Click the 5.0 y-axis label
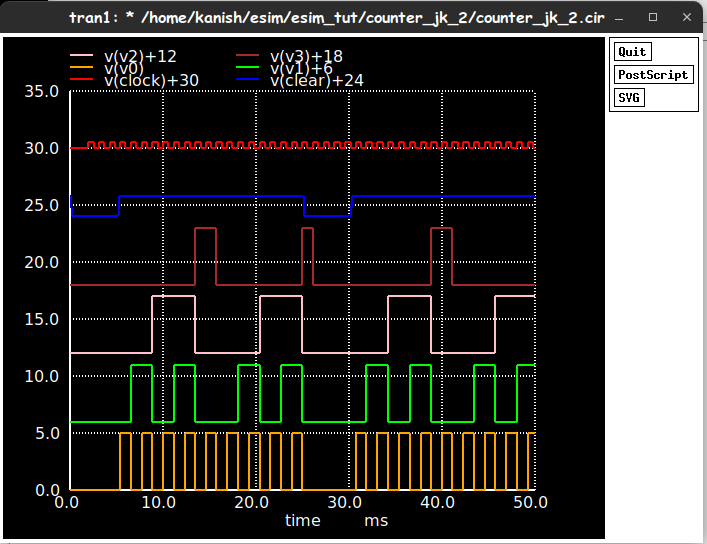Viewport: 707px width, 544px height. coord(47,433)
